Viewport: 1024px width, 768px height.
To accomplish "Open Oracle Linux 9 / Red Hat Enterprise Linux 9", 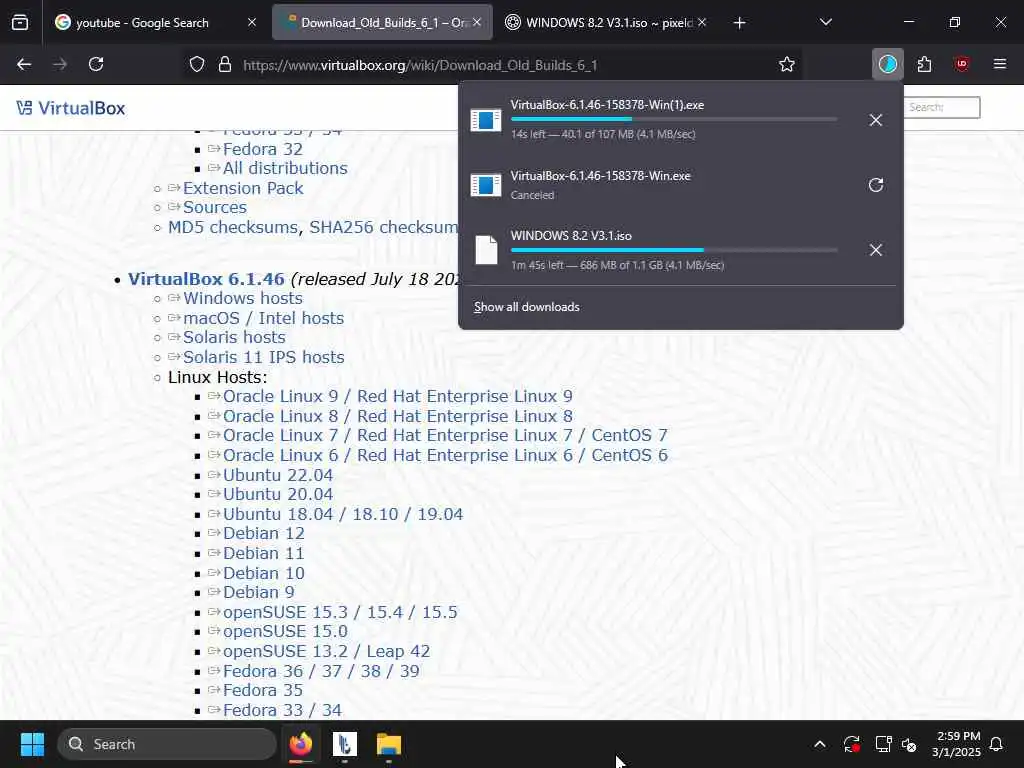I will [x=398, y=396].
